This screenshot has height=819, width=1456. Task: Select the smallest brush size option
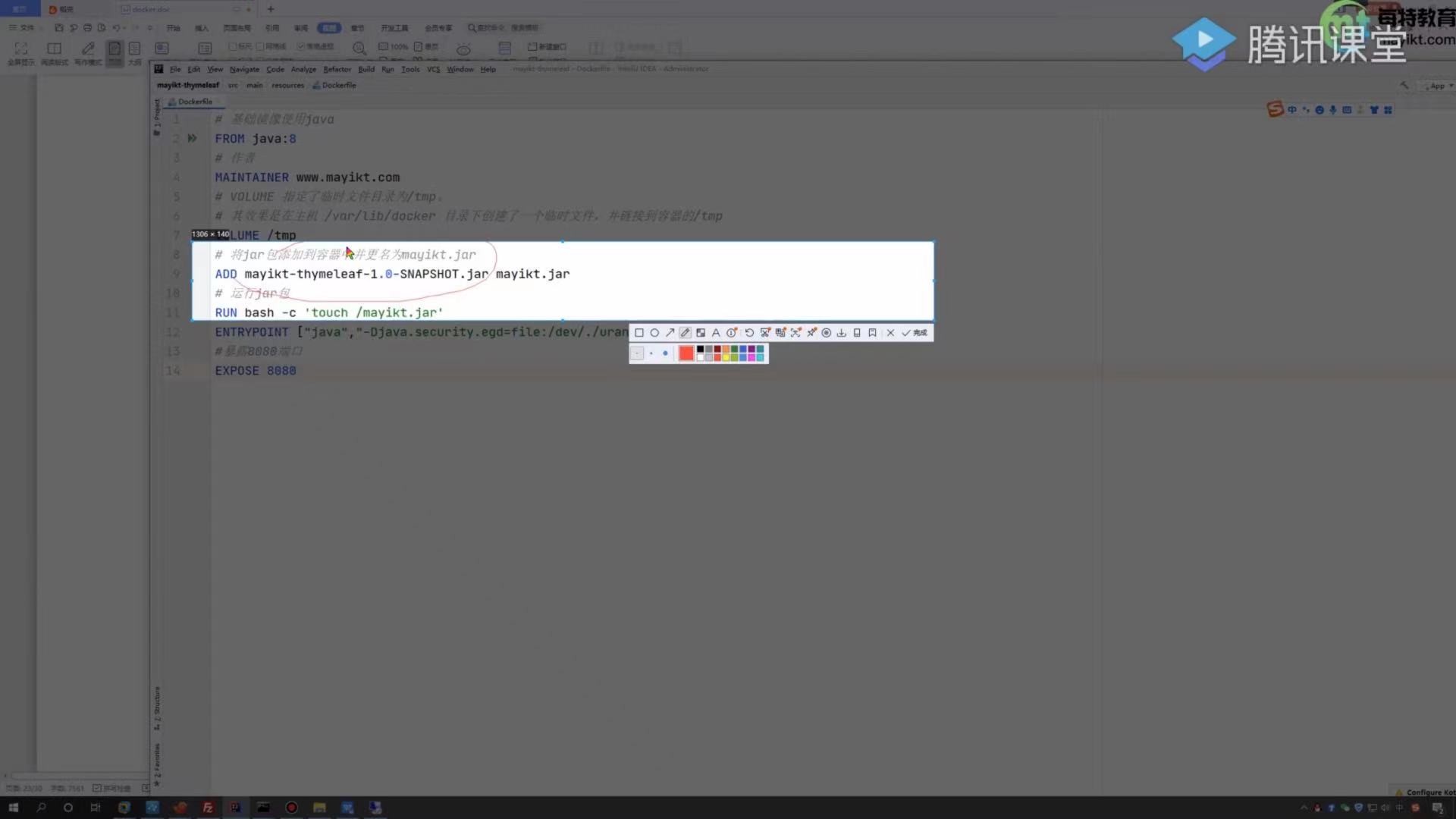click(x=637, y=353)
